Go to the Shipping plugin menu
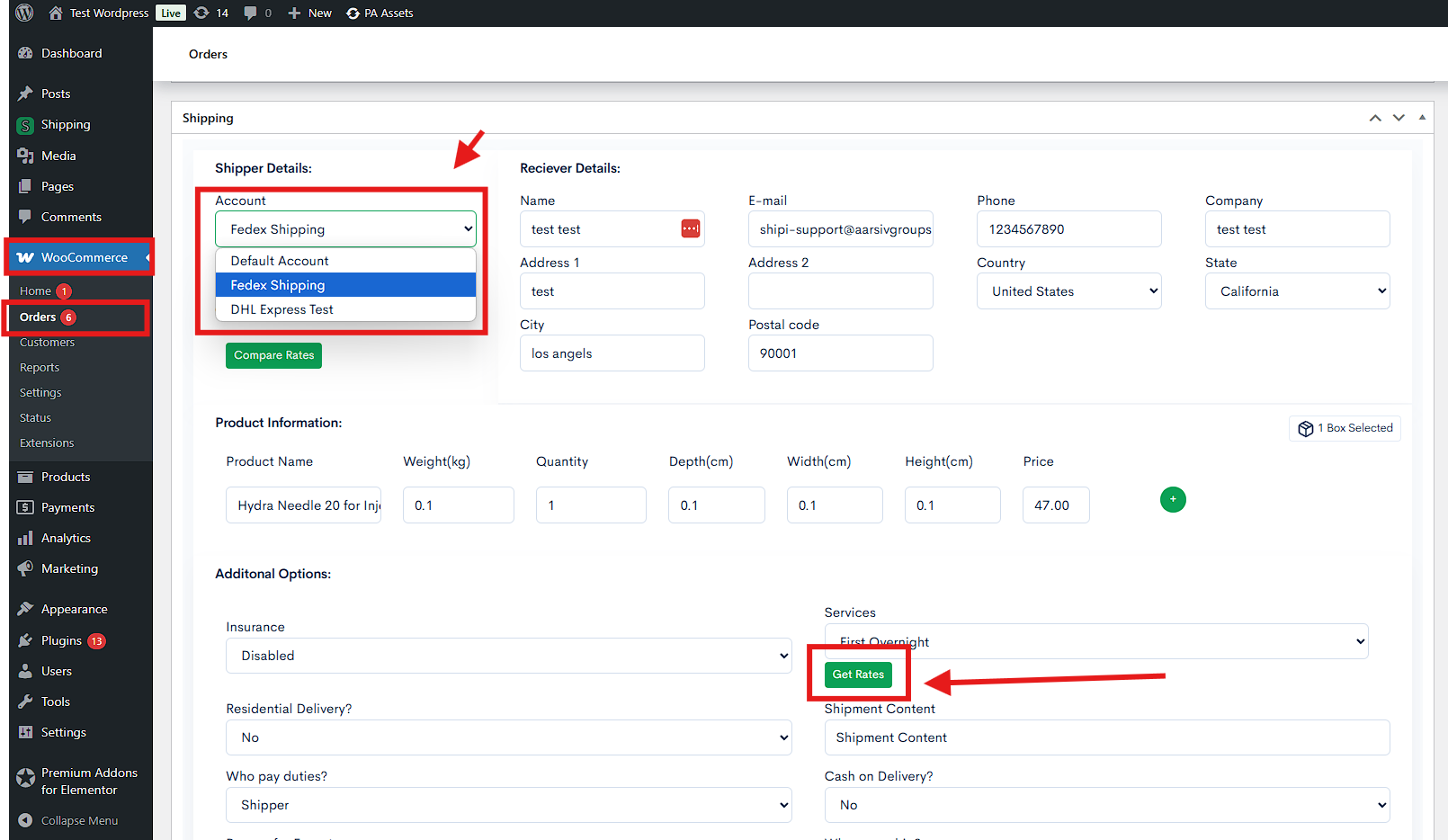 click(66, 124)
